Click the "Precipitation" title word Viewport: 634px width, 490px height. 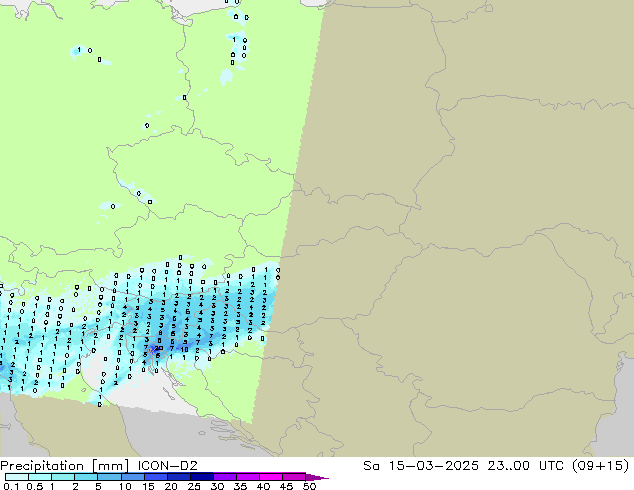[42, 466]
